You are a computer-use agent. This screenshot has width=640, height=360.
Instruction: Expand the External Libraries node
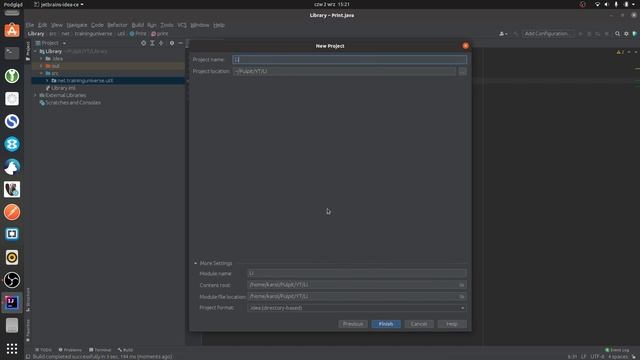click(36, 96)
